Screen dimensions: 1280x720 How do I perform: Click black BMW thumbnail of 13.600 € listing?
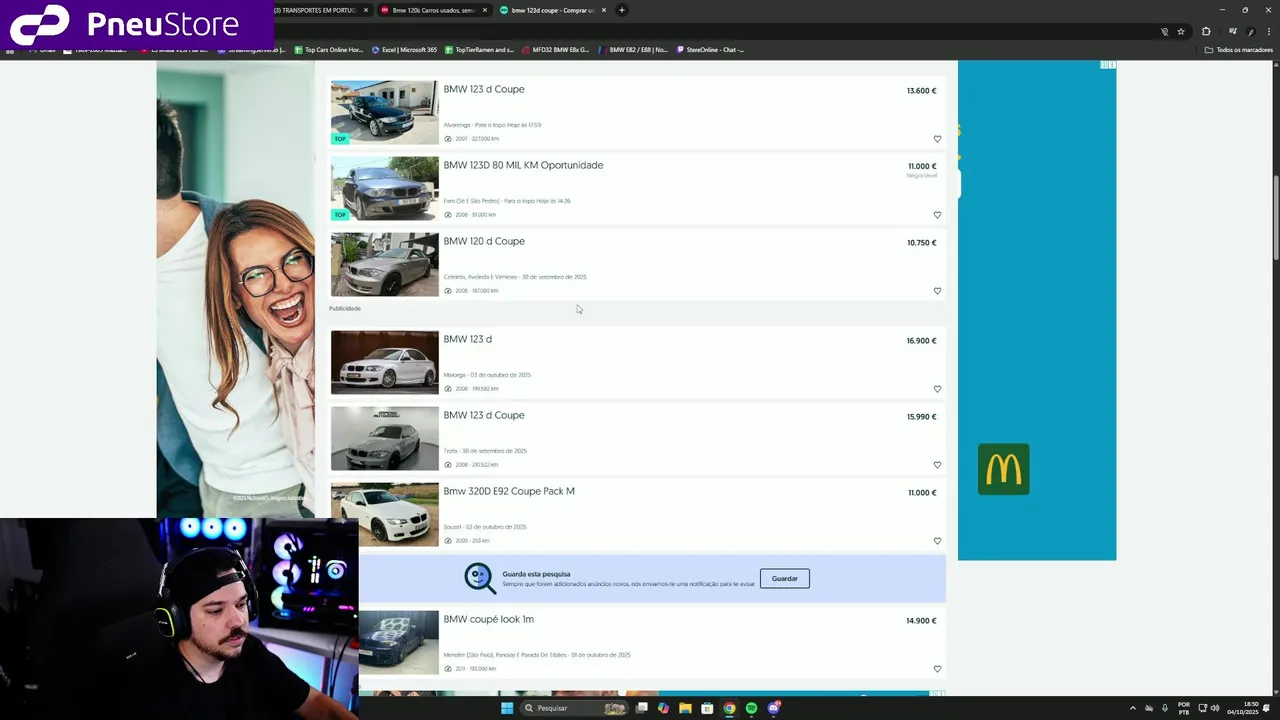point(385,112)
